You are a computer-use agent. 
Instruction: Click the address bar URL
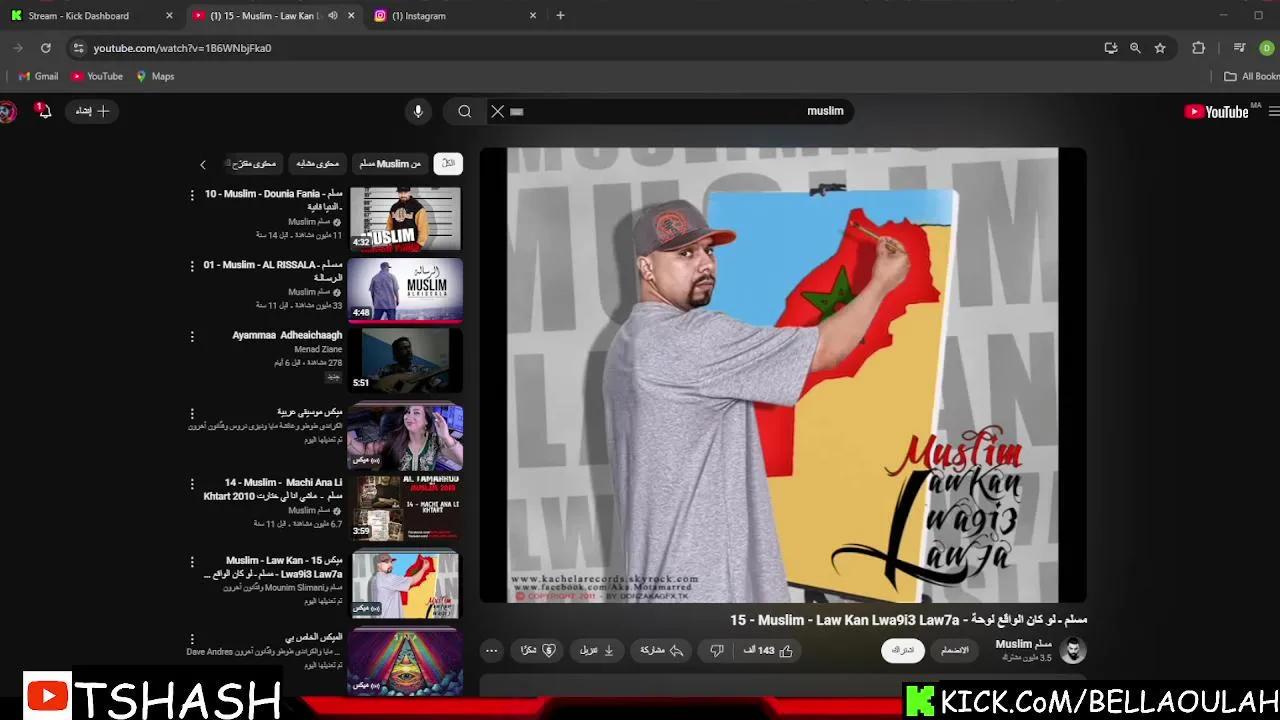[182, 48]
